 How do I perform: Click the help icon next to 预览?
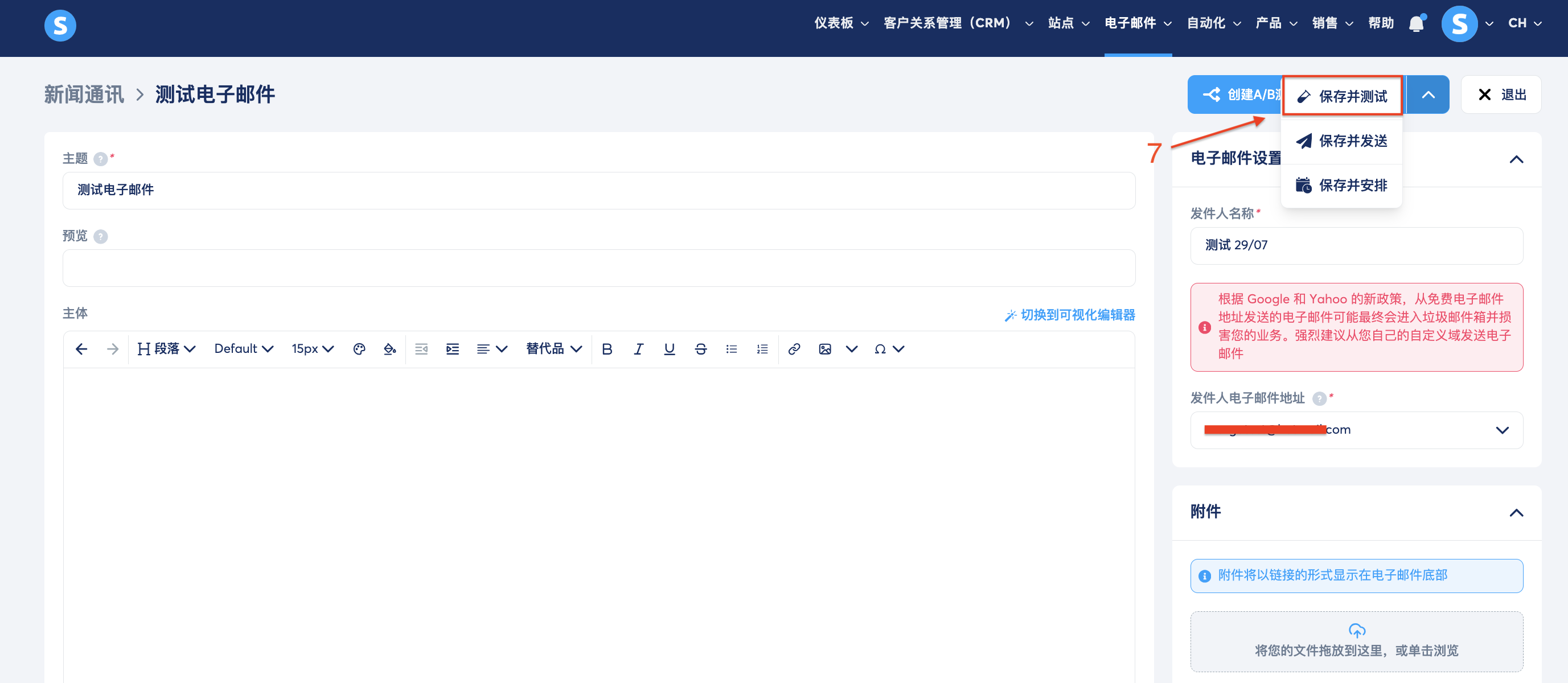pos(100,236)
